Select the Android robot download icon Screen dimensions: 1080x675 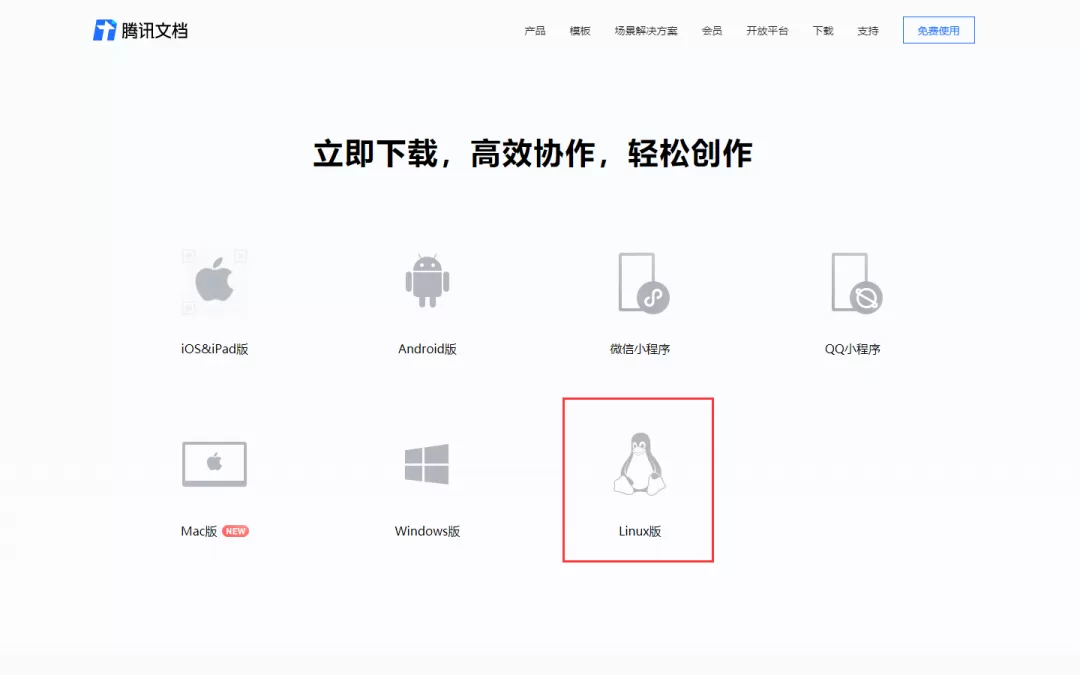(427, 281)
